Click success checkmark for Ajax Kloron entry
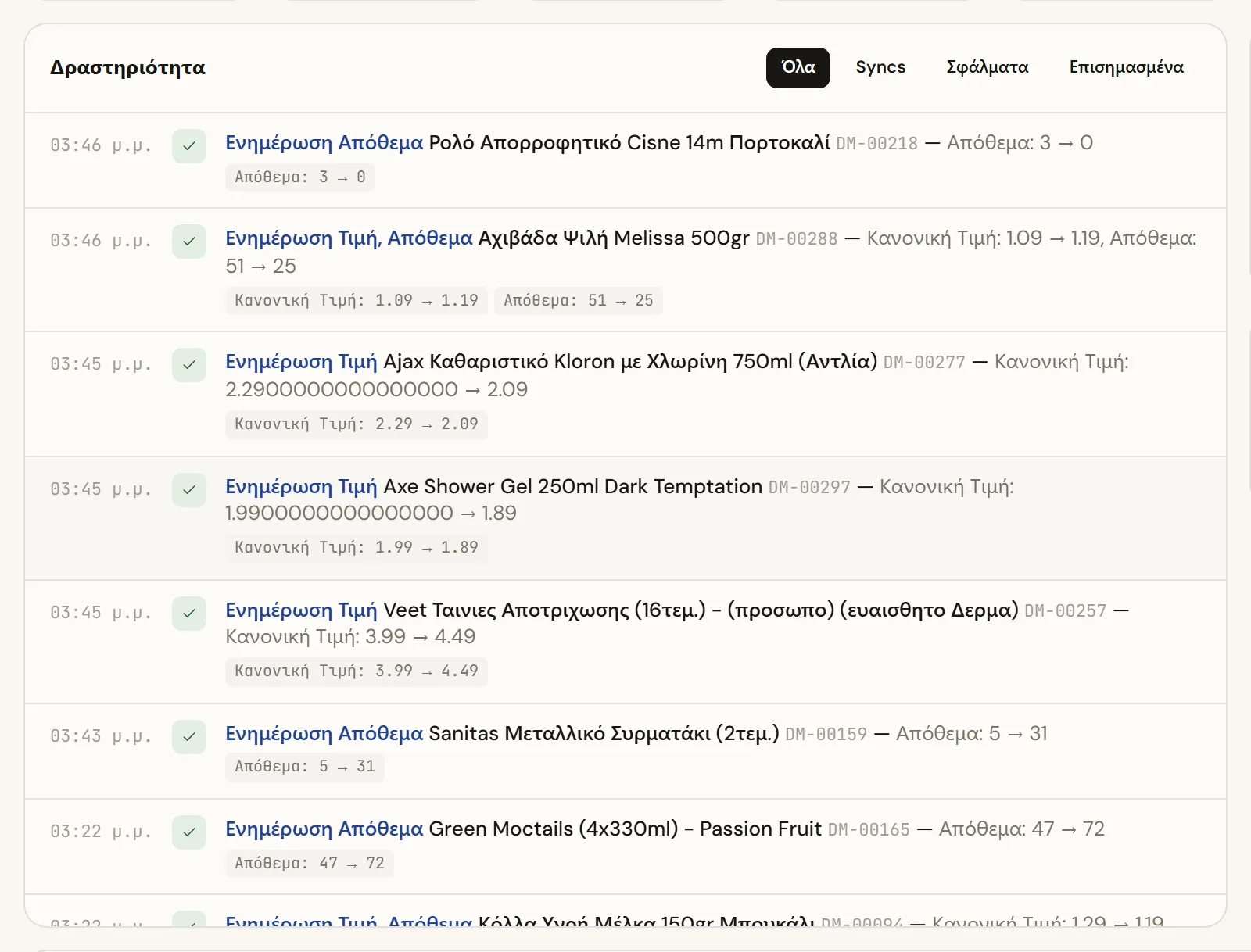Viewport: 1251px width, 952px height. pos(189,365)
